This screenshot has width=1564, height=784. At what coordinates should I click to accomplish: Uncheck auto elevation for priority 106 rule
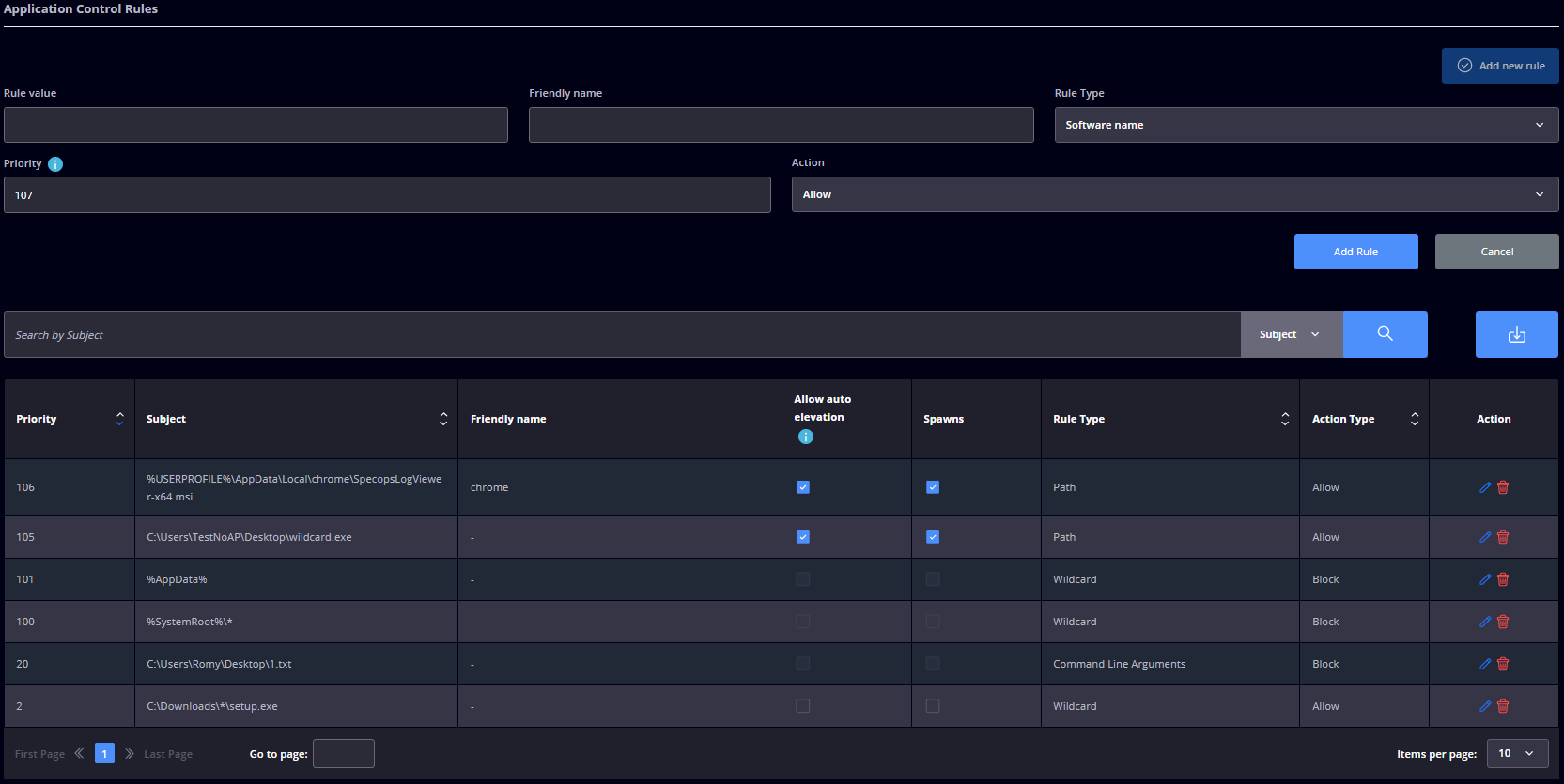(803, 487)
